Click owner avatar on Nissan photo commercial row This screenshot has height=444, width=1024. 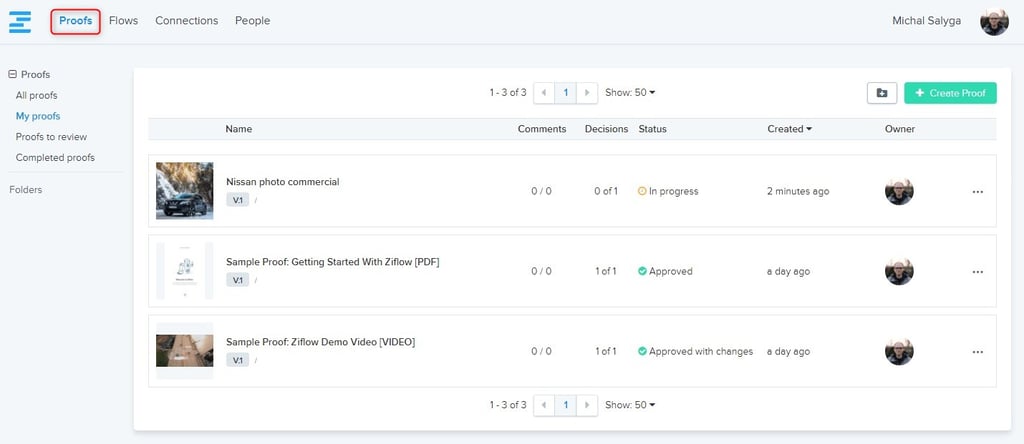tap(899, 191)
